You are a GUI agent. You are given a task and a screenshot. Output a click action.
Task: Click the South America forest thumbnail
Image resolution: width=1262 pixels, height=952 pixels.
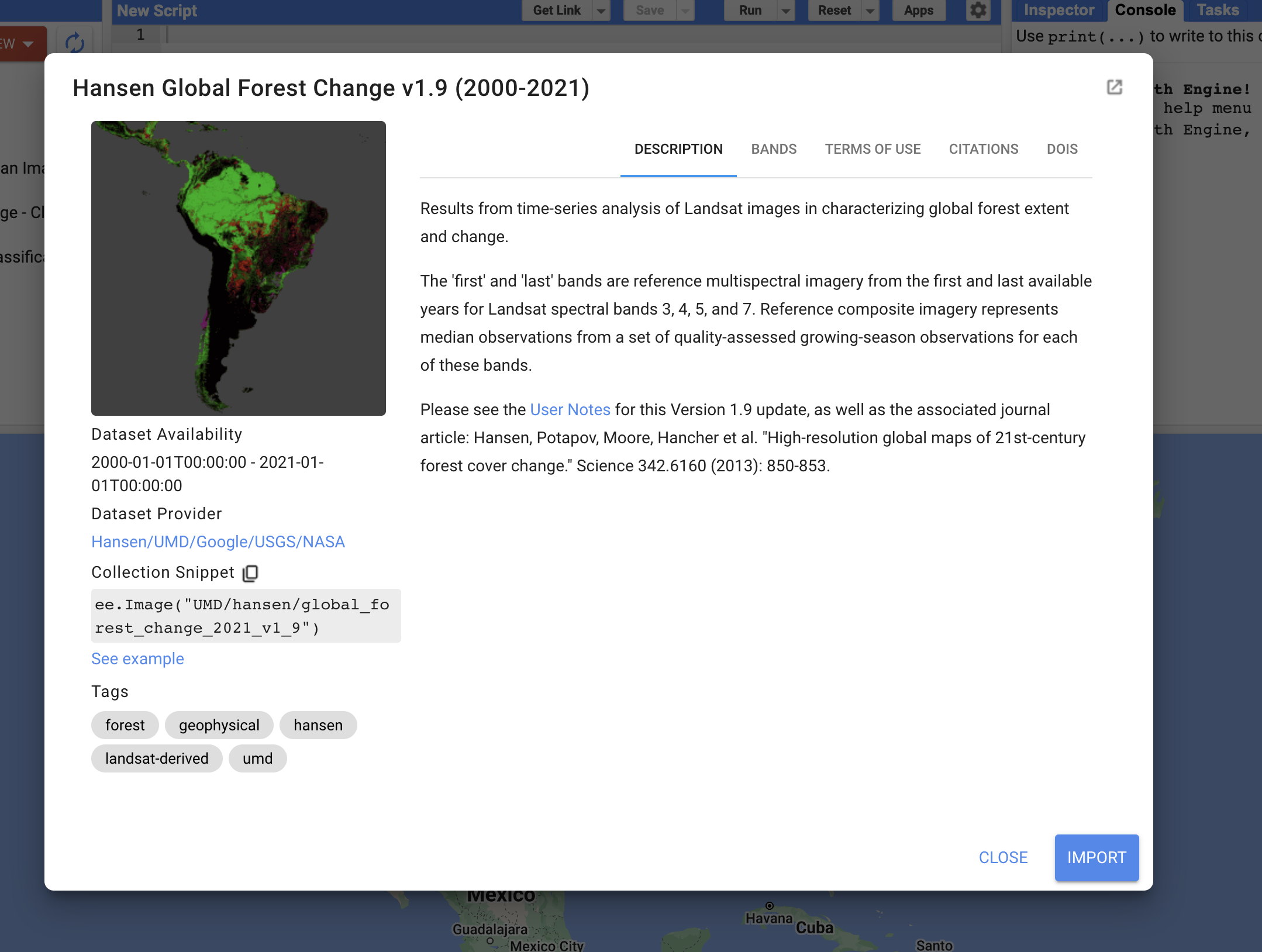coord(238,268)
